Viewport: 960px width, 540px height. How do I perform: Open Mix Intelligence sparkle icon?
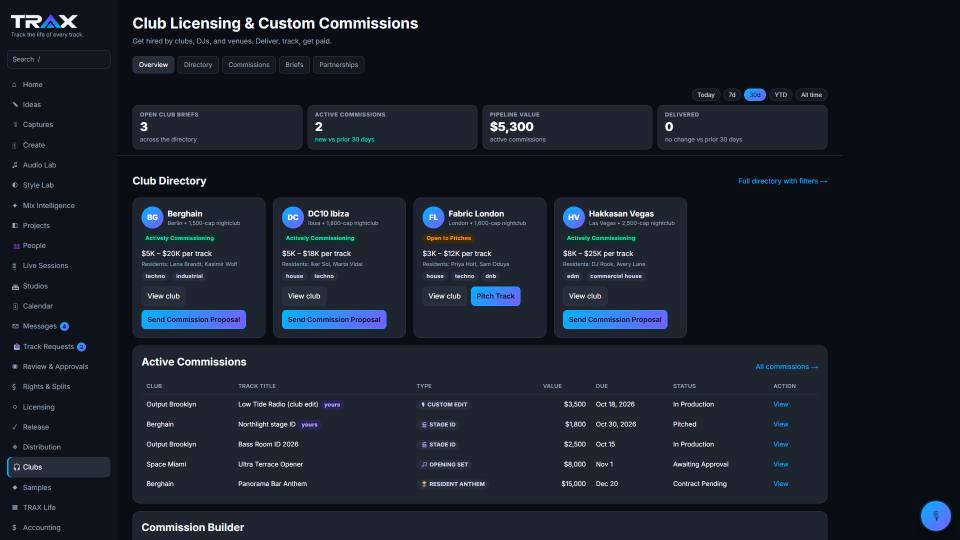click(15, 206)
